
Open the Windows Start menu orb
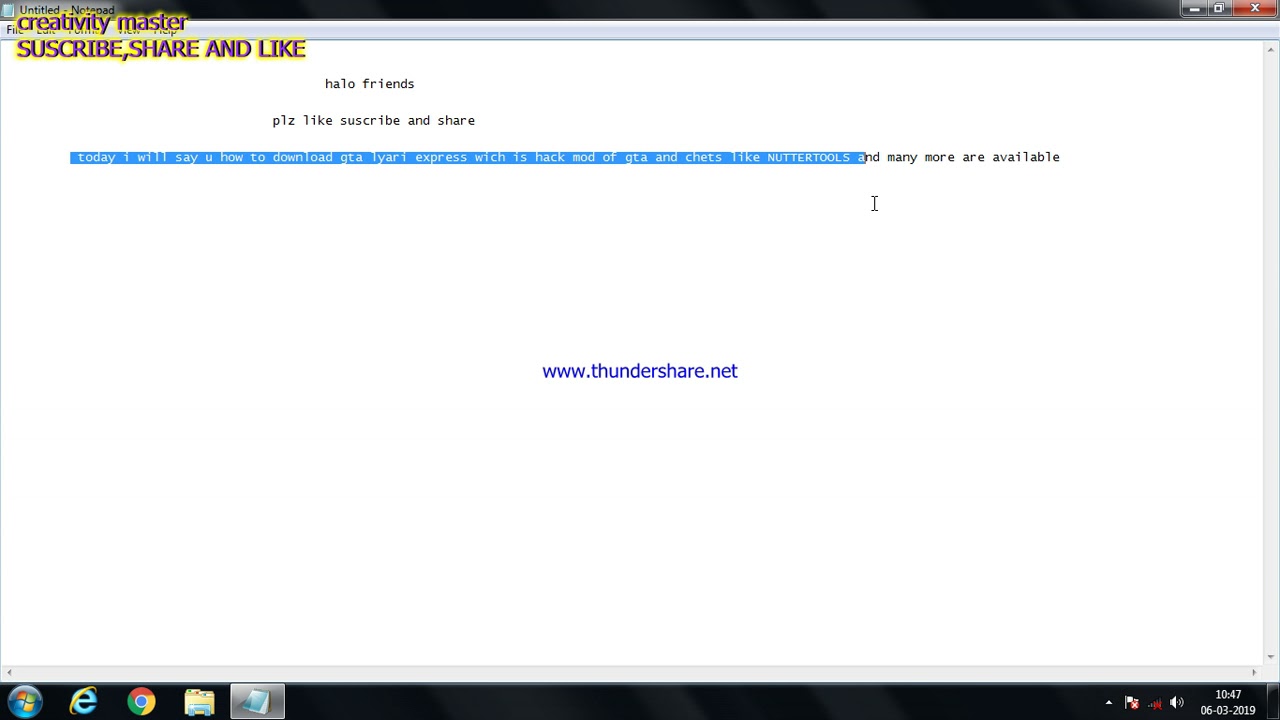click(24, 701)
